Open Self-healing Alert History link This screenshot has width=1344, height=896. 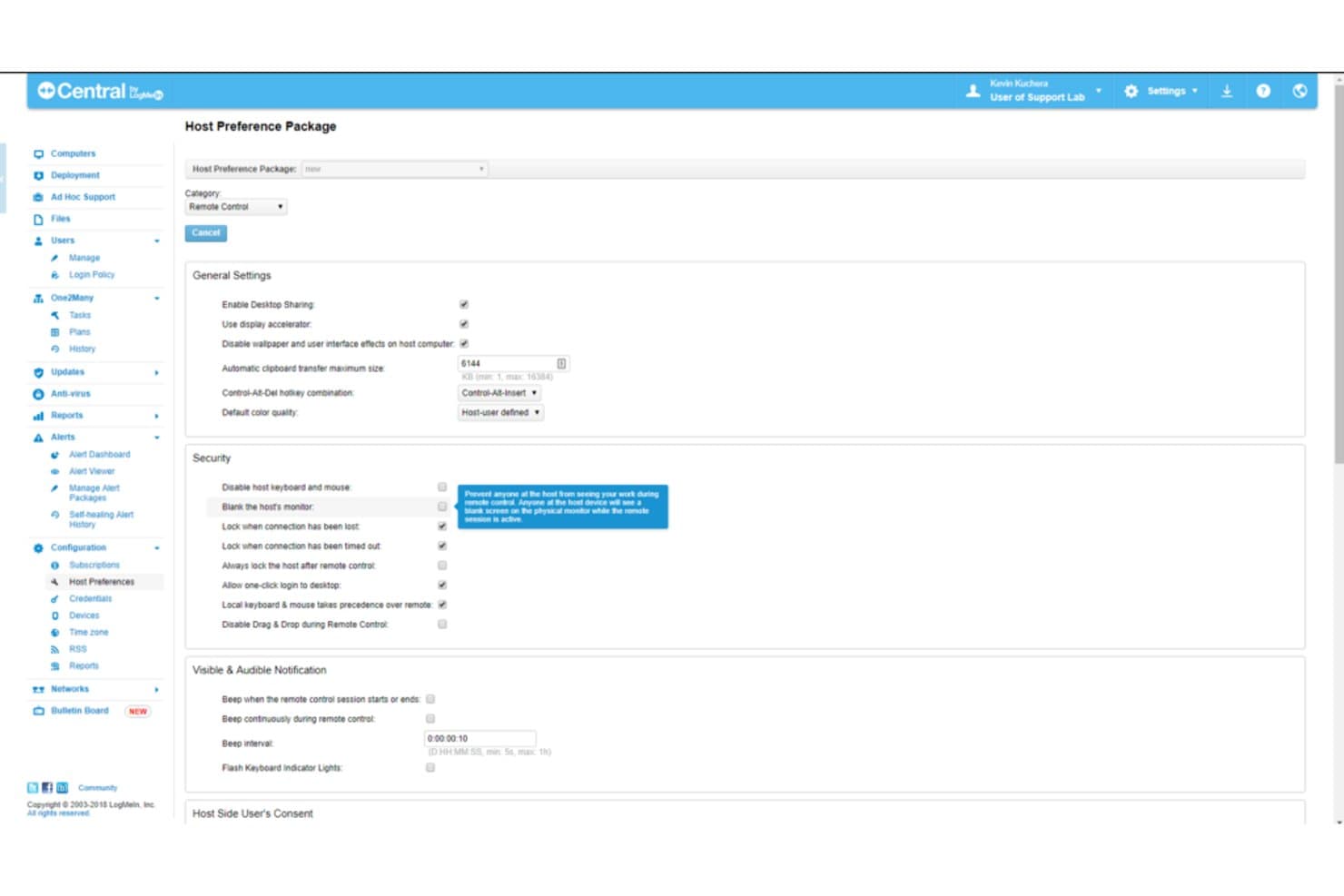click(101, 519)
